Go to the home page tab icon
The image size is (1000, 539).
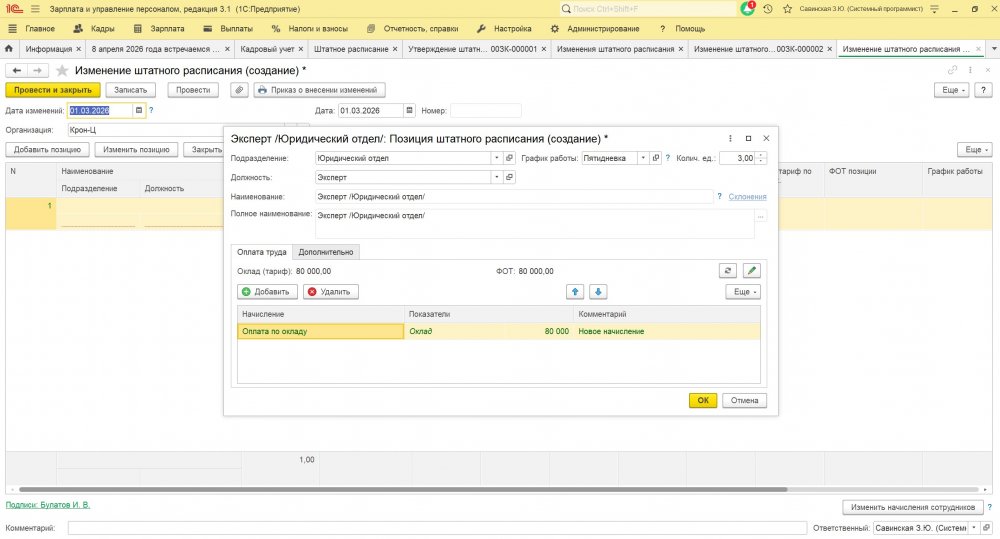pos(9,48)
